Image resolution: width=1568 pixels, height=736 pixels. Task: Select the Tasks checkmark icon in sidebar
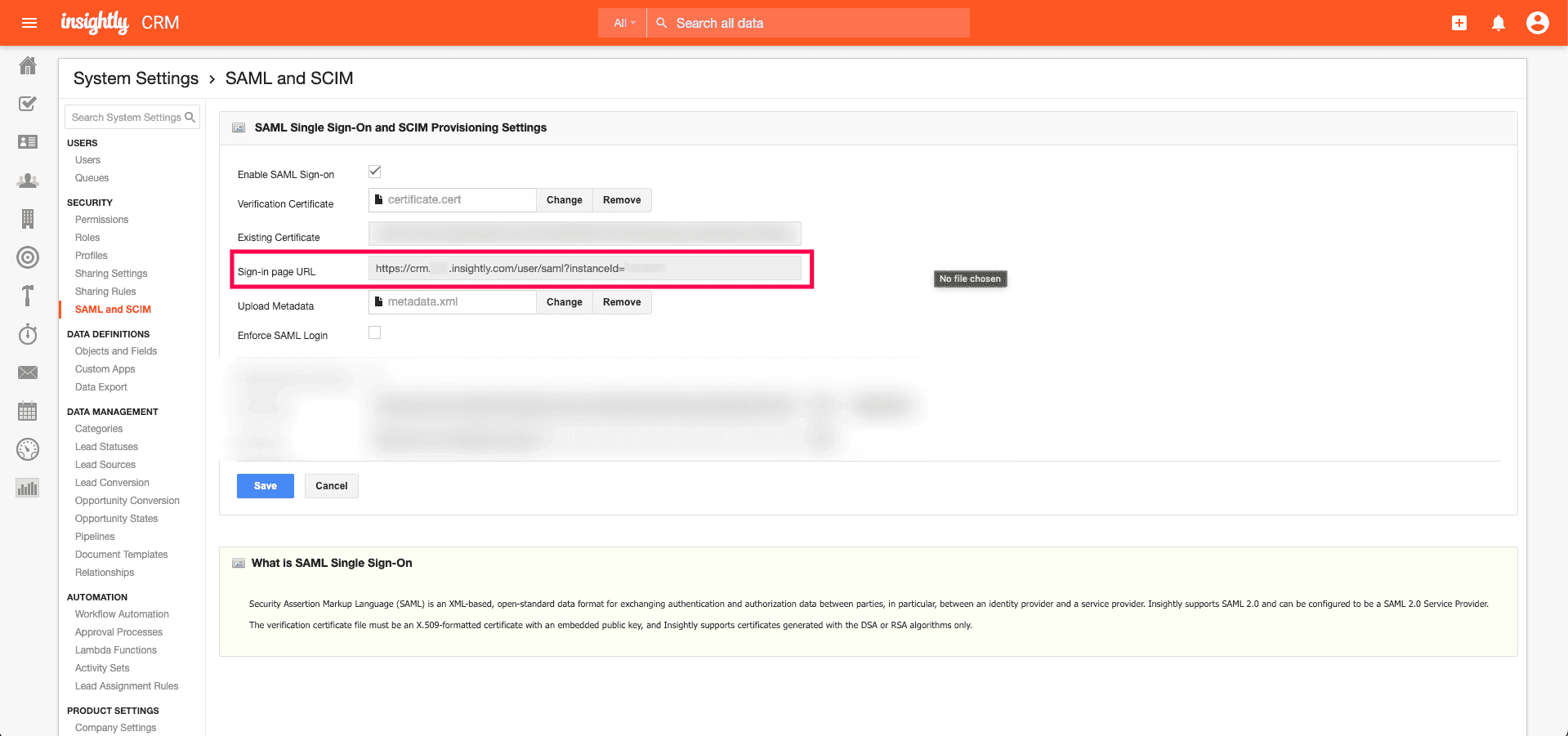click(27, 104)
